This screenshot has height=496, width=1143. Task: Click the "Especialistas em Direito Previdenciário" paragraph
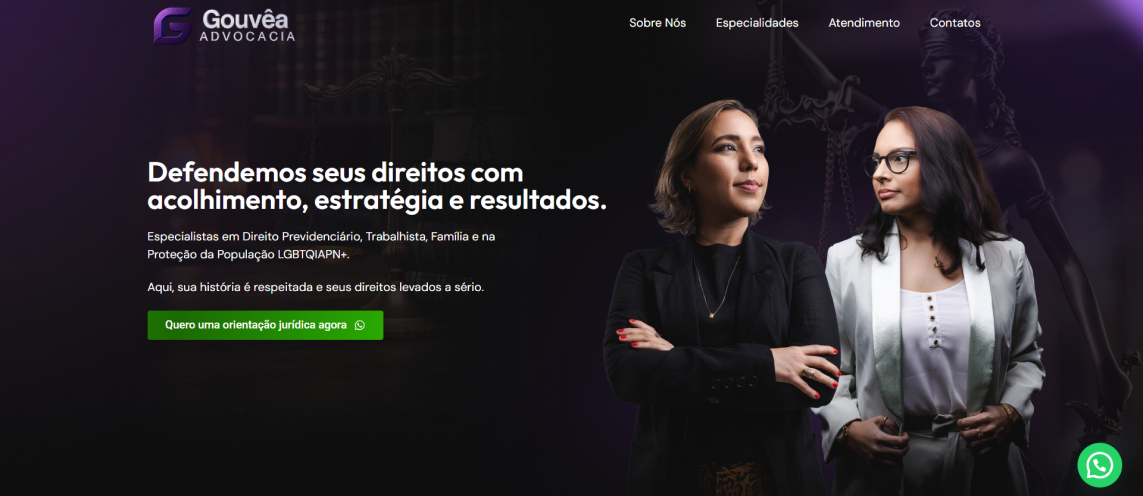321,245
